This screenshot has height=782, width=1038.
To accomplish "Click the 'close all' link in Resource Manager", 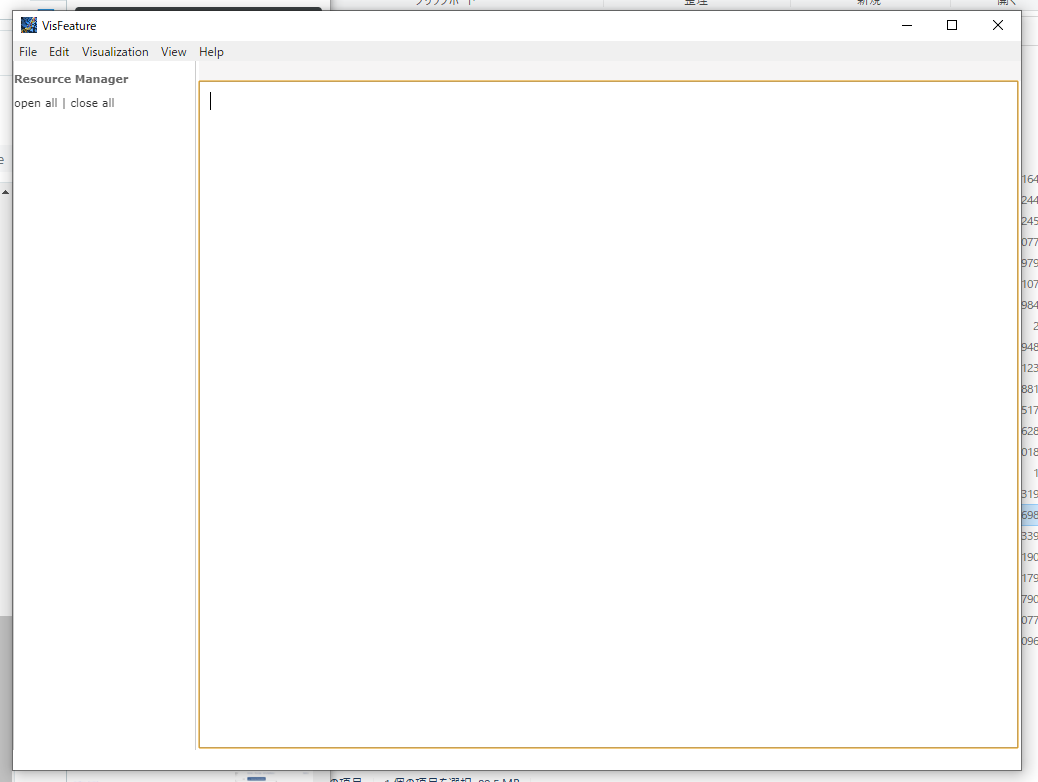I will pyautogui.click(x=92, y=103).
